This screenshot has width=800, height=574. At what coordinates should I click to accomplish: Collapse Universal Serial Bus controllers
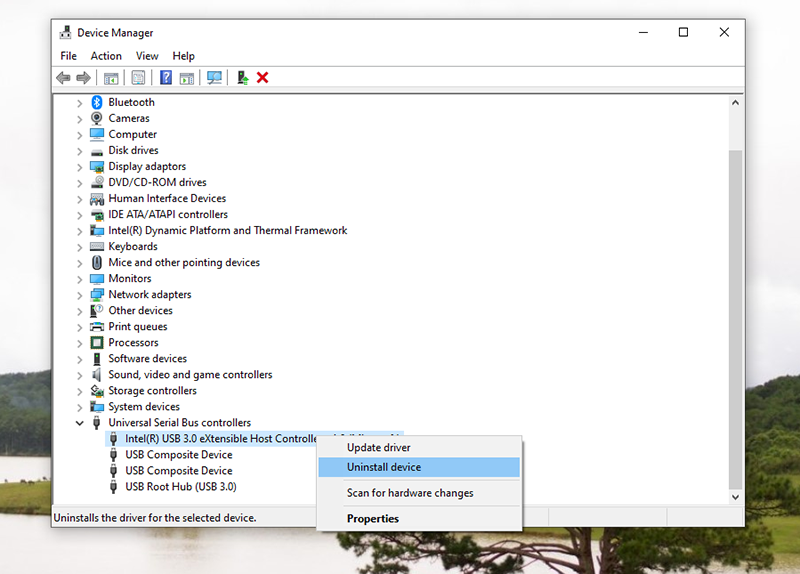[80, 423]
